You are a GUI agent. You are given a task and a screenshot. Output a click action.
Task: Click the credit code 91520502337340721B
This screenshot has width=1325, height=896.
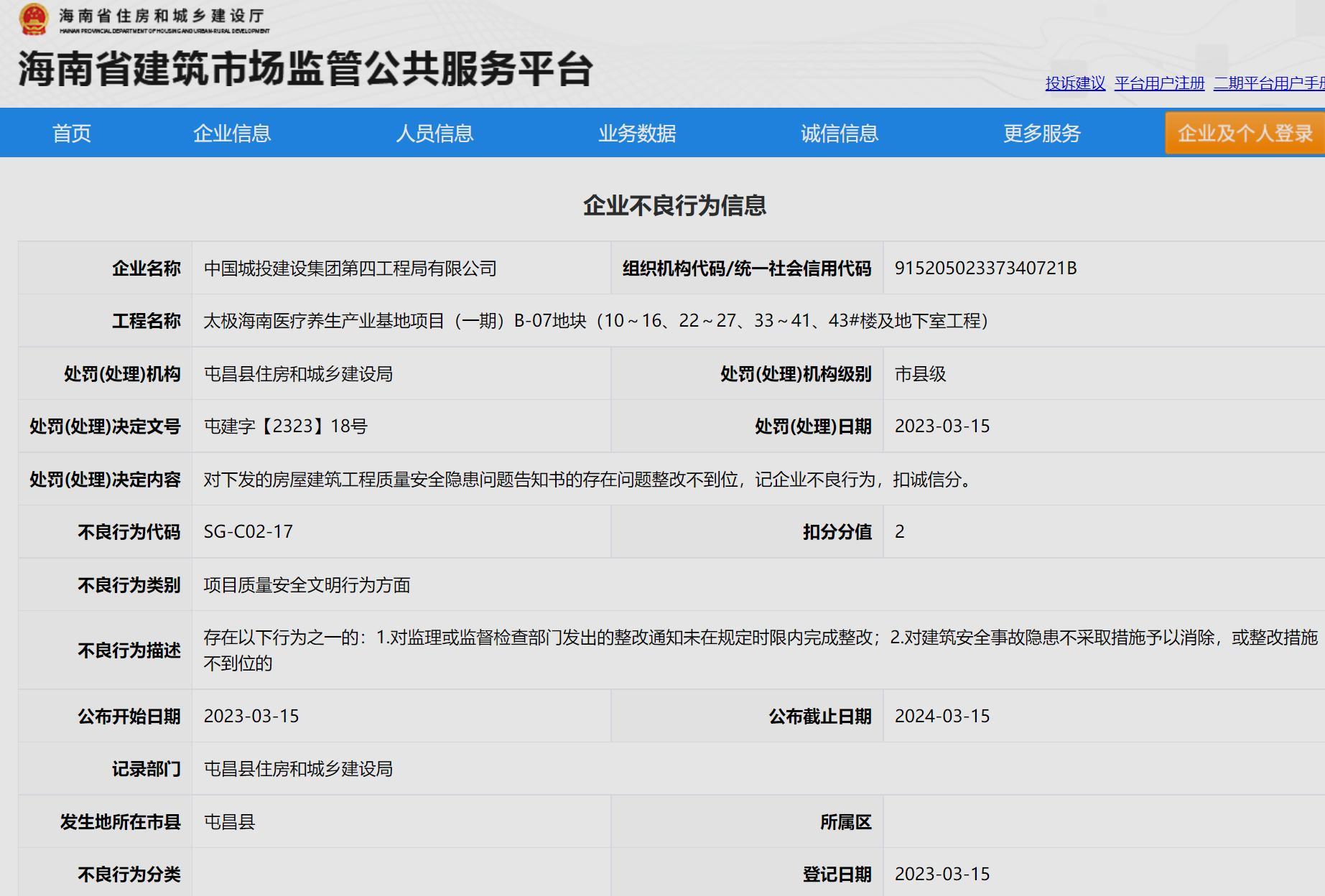click(985, 269)
